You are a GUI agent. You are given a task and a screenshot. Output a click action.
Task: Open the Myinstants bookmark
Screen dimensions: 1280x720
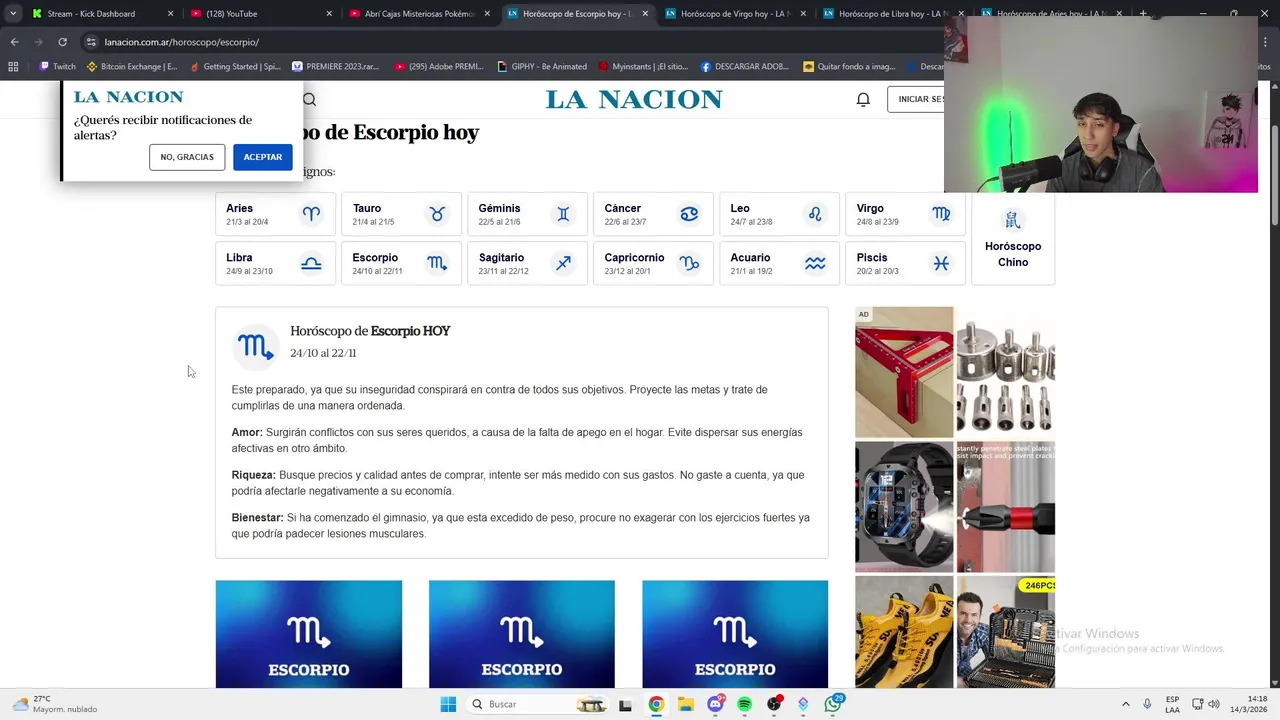pyautogui.click(x=643, y=67)
